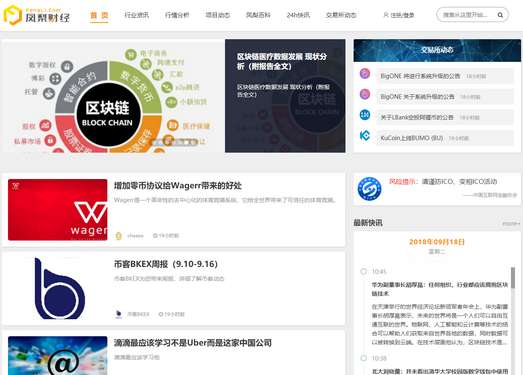
Task: Click the Wagerr article author avatar icon
Action: (118, 236)
